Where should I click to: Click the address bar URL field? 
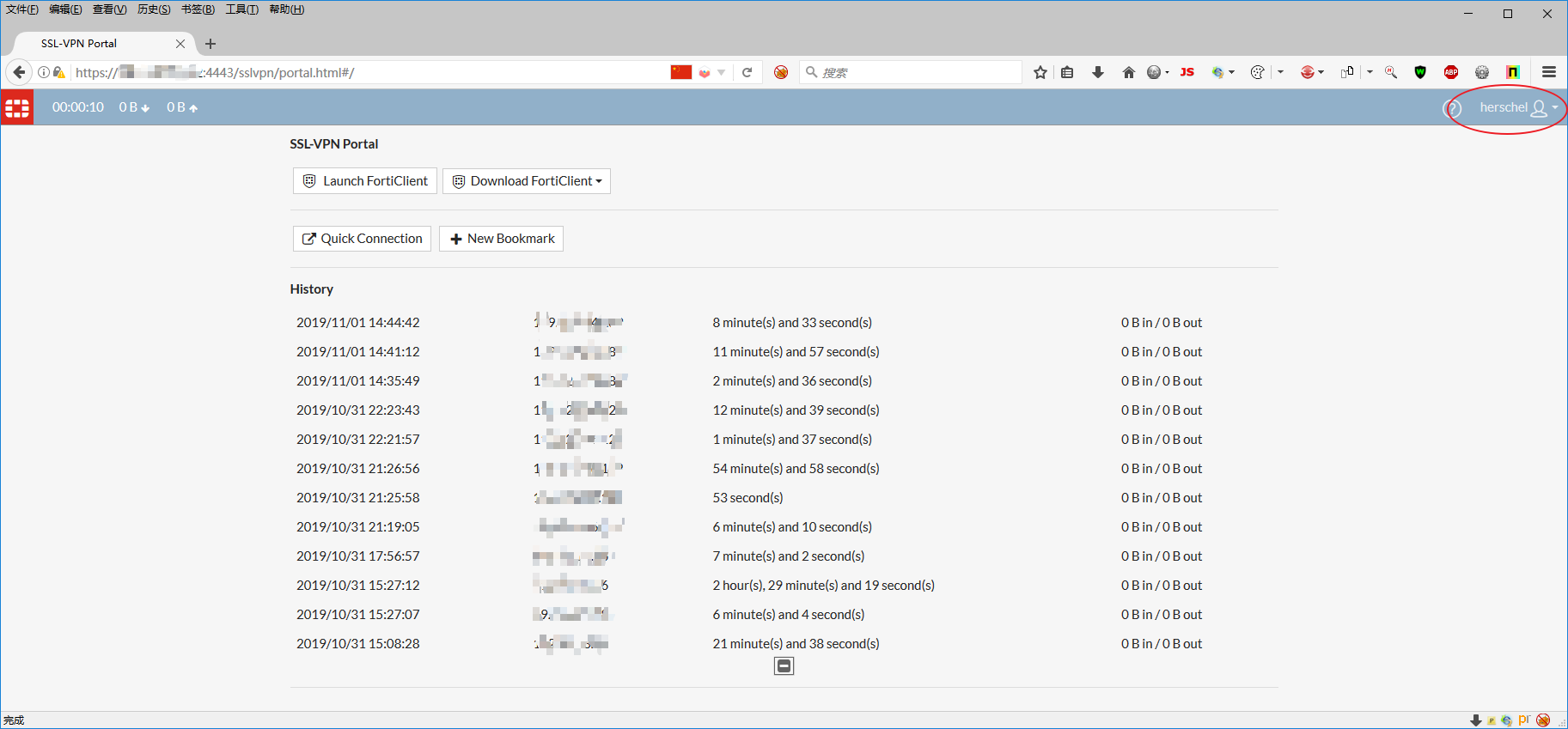pos(369,72)
